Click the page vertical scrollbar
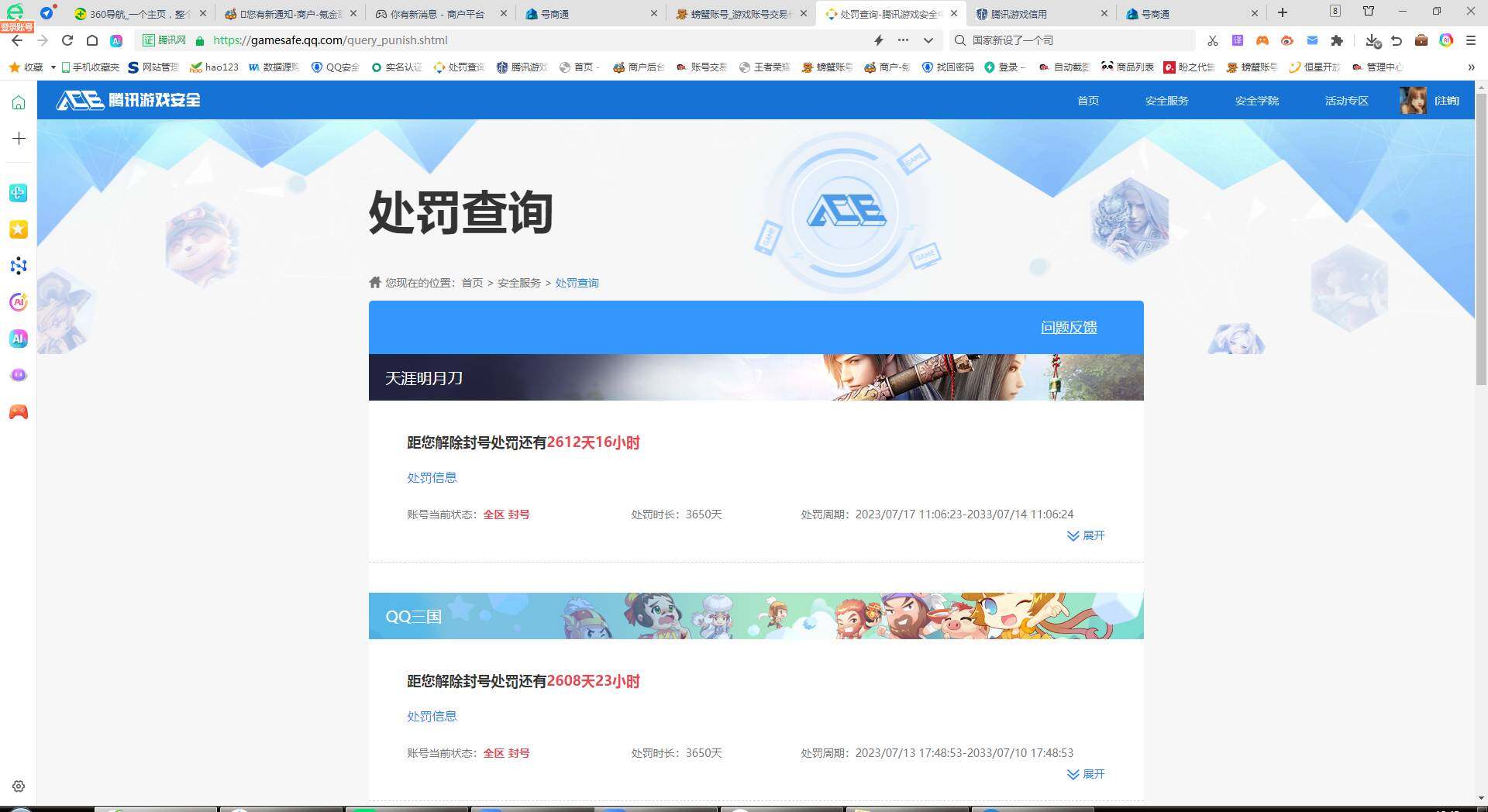1488x812 pixels. [x=1481, y=240]
